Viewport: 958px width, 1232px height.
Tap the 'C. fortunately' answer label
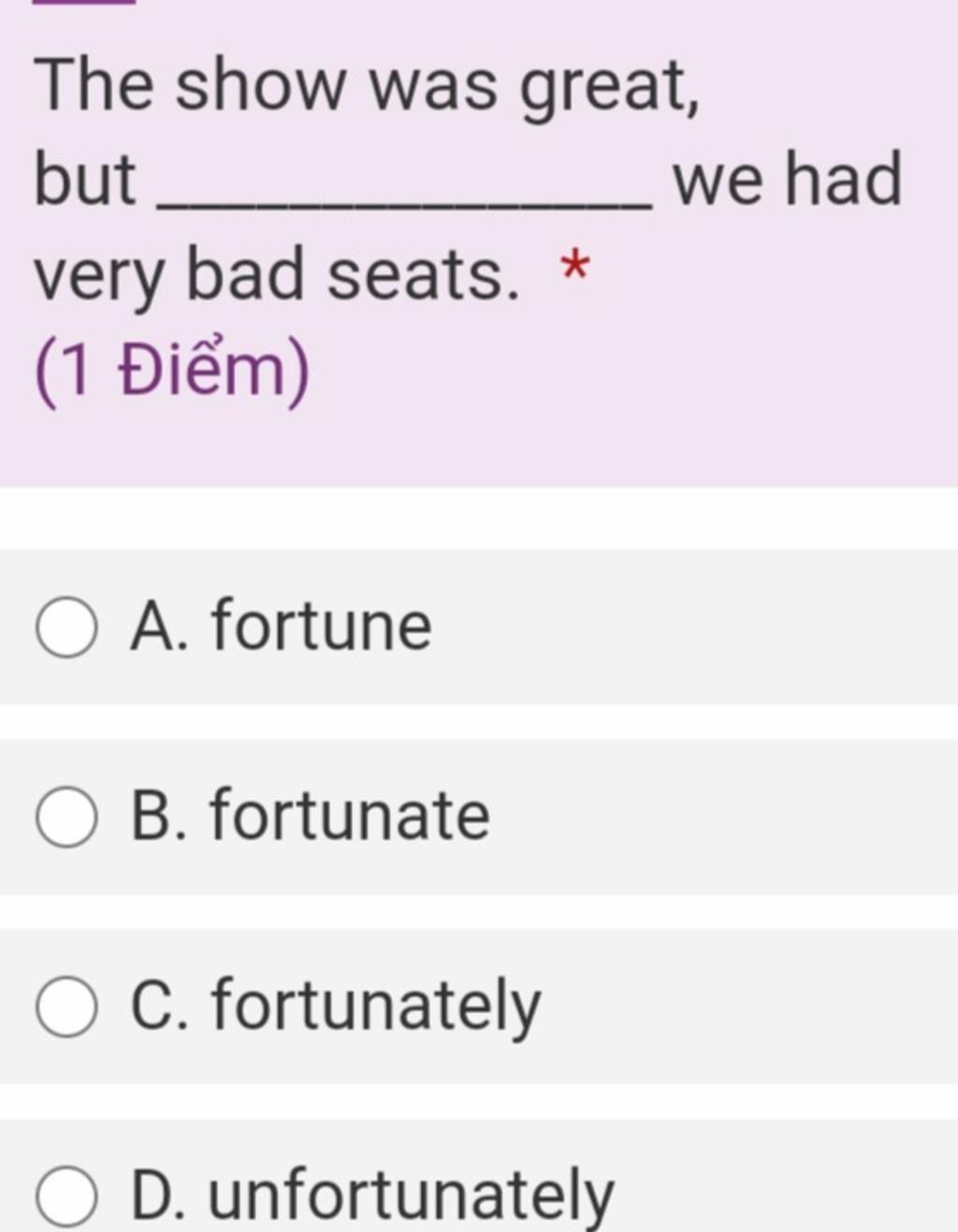[x=336, y=1007]
